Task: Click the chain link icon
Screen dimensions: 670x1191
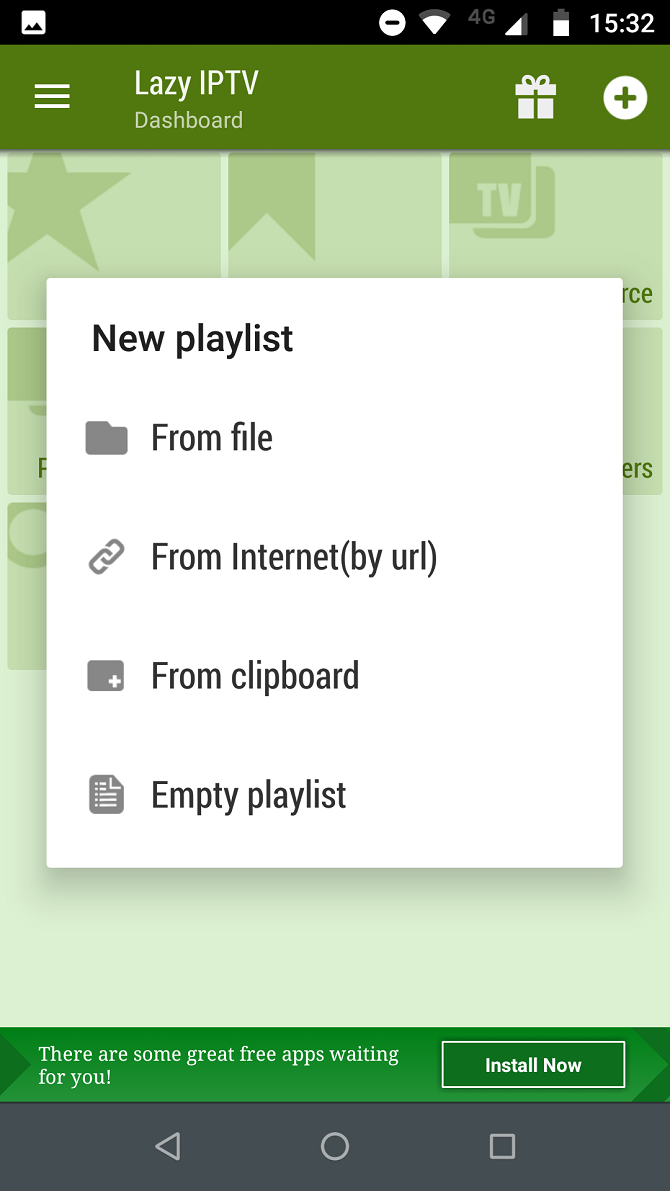Action: (x=106, y=557)
